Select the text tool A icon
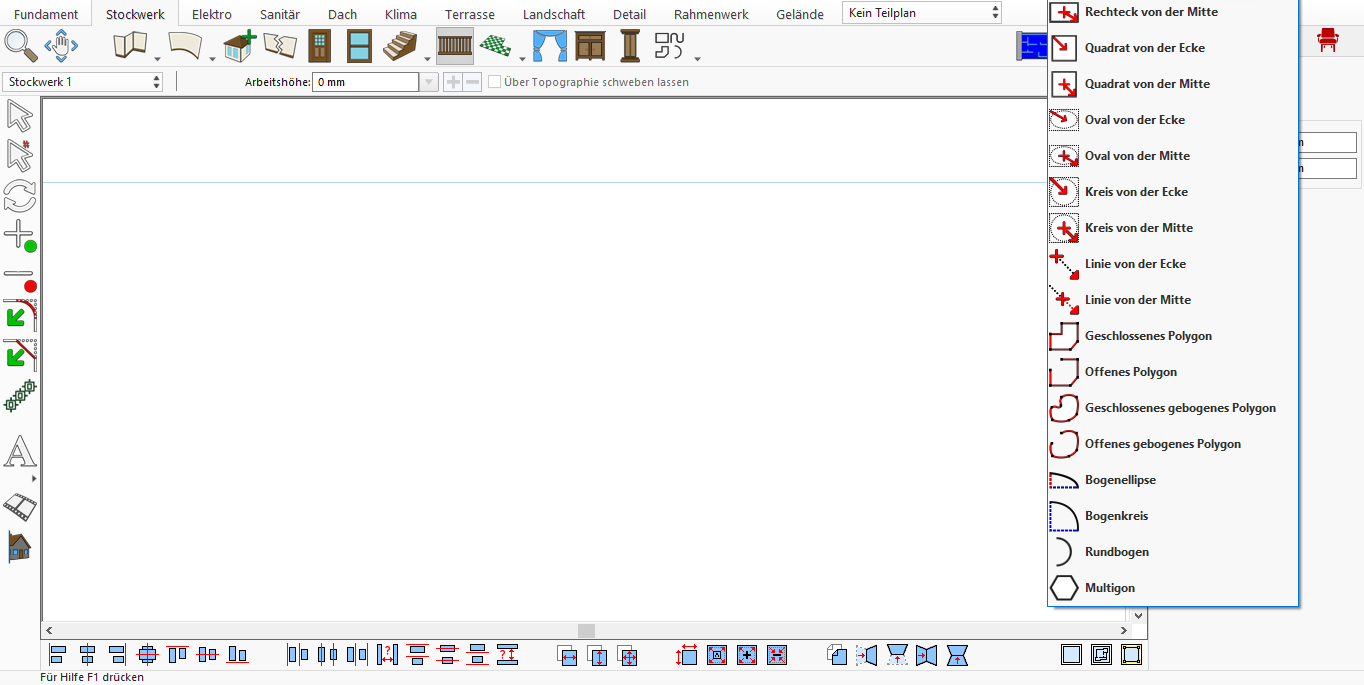The height and width of the screenshot is (685, 1364). click(20, 451)
